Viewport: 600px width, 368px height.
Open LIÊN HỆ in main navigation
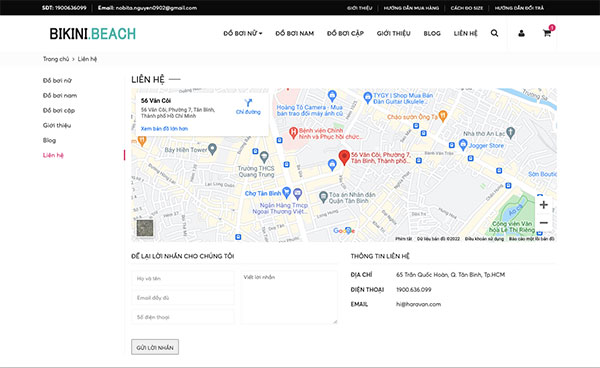(x=466, y=34)
